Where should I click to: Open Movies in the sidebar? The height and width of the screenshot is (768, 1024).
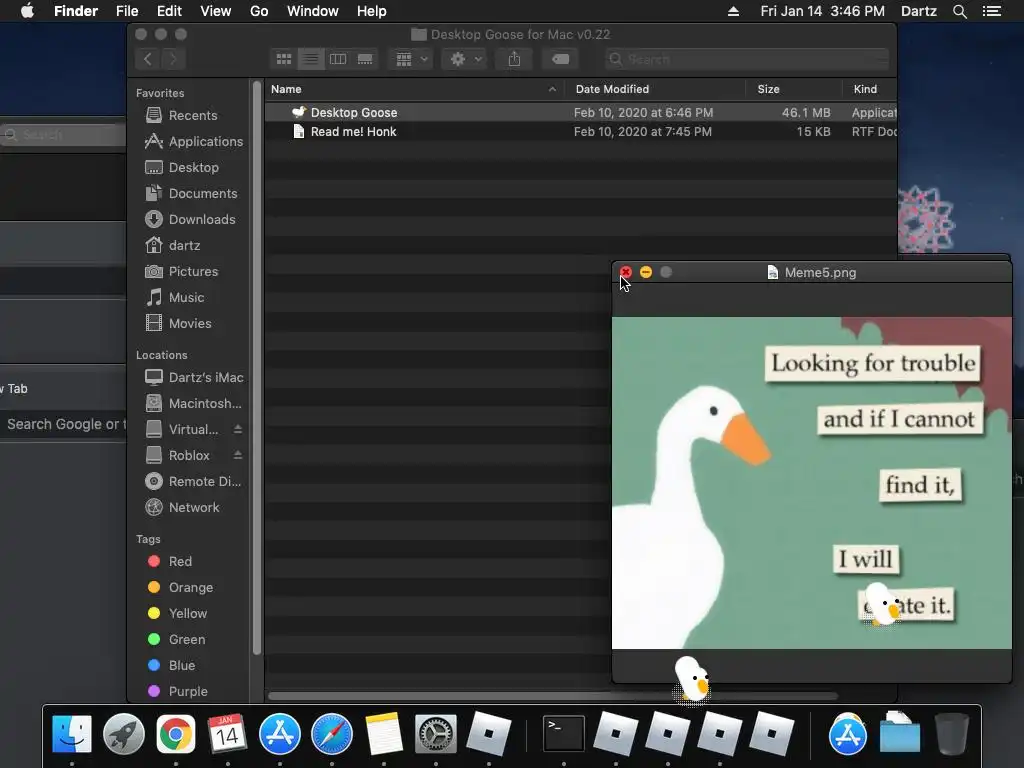coord(178,323)
